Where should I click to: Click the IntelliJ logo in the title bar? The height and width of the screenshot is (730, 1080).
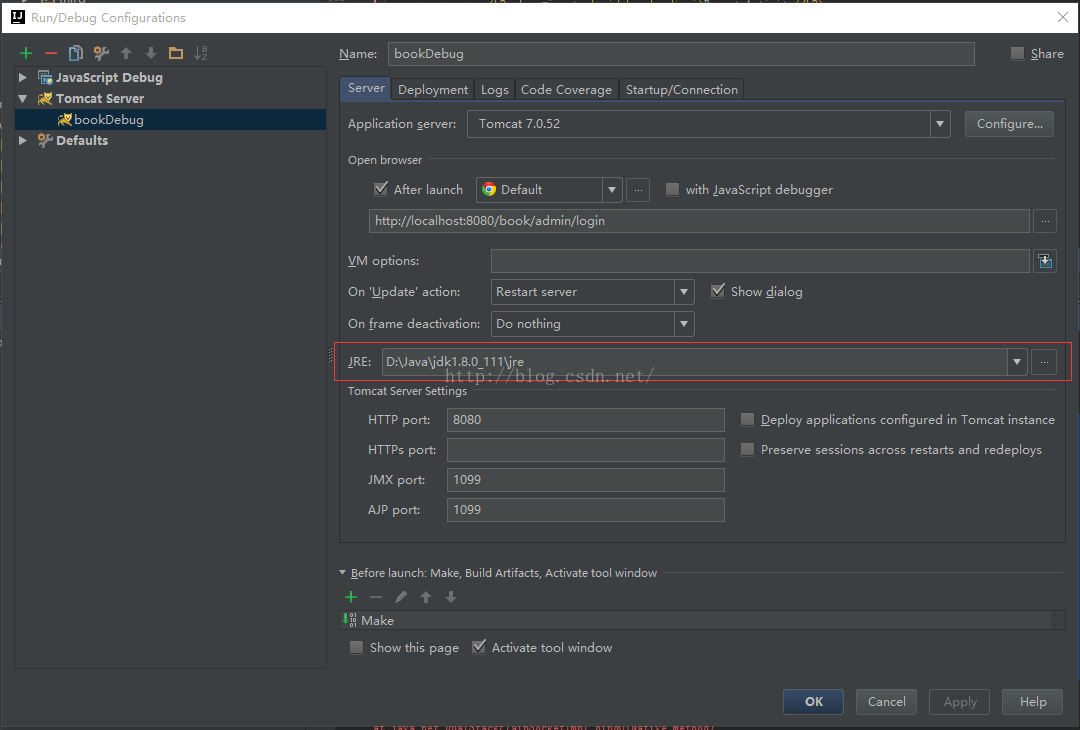coord(19,17)
